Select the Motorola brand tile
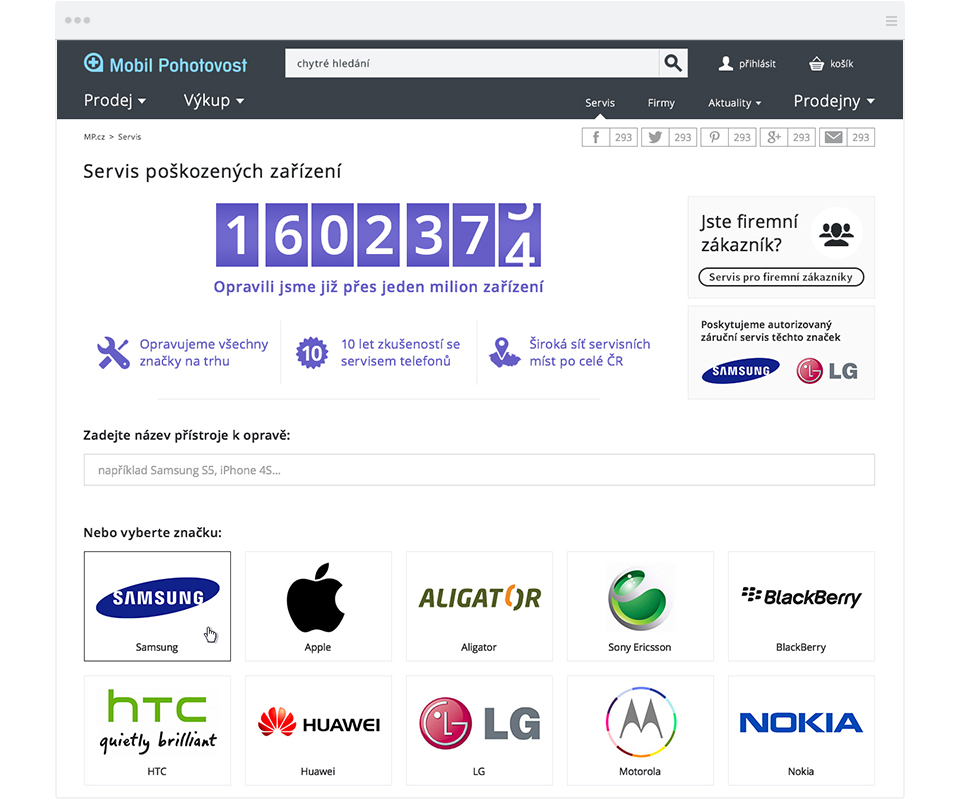 [640, 730]
